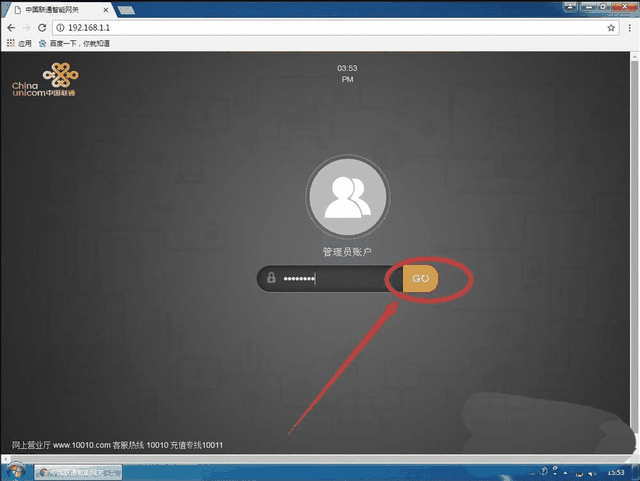This screenshot has width=640, height=481.
Task: Click the 管理员账户 label
Action: click(x=347, y=250)
